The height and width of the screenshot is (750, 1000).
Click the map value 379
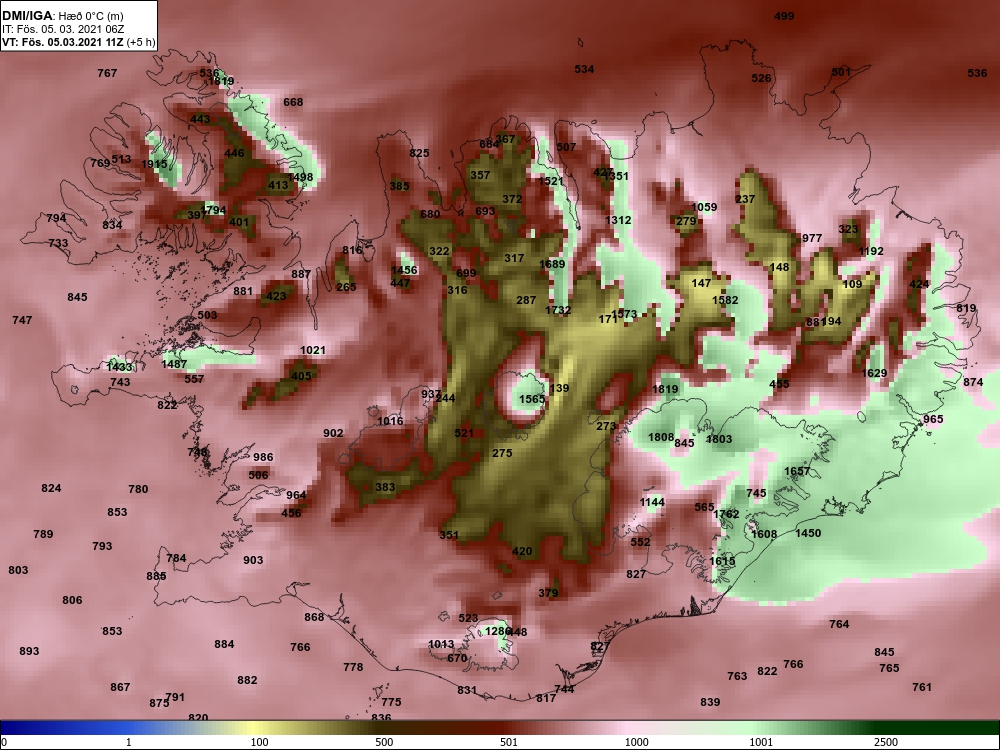click(548, 593)
